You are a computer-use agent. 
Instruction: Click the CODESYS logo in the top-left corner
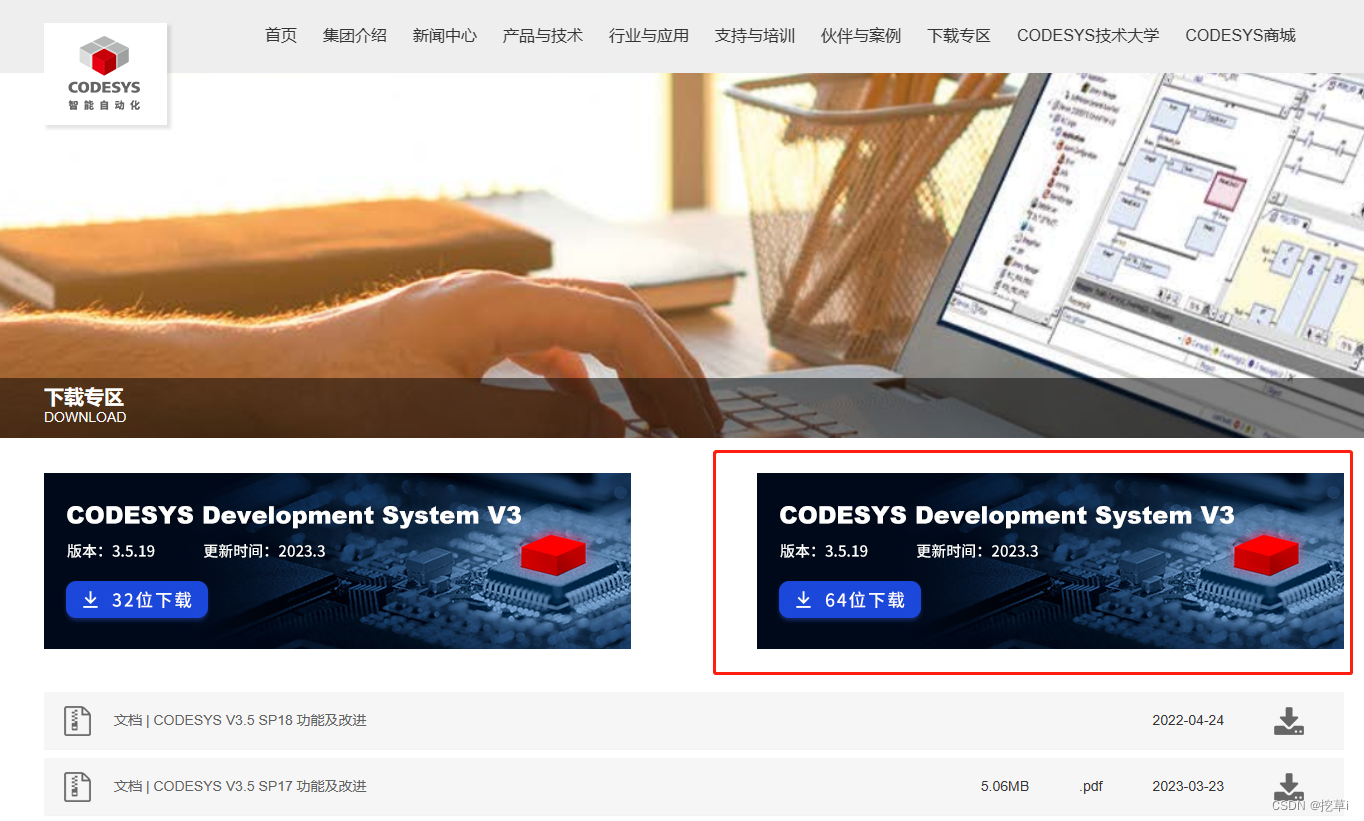coord(104,73)
